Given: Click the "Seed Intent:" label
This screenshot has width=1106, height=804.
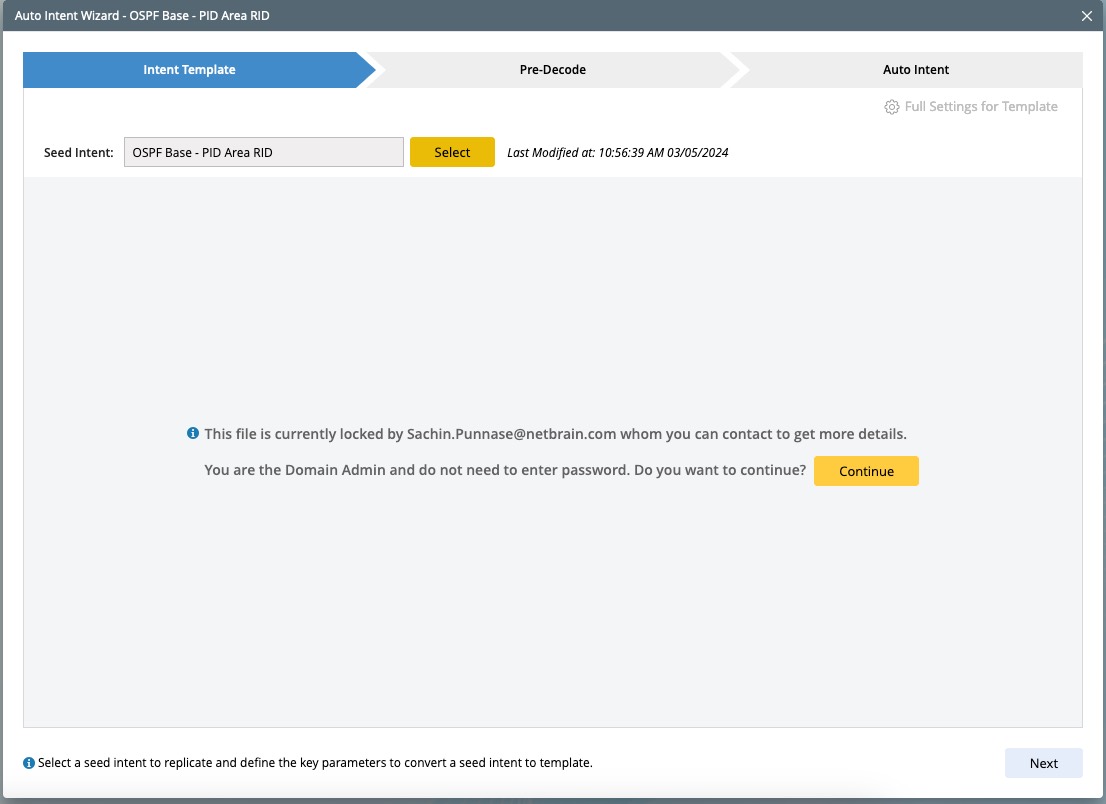Looking at the screenshot, I should [79, 153].
